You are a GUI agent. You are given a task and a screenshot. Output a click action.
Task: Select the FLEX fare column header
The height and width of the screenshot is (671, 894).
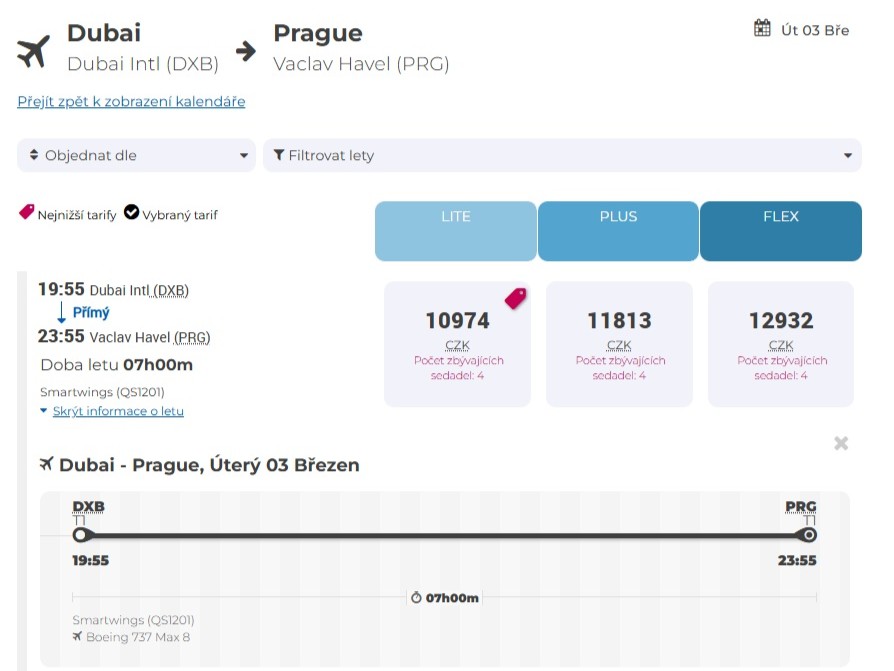[x=780, y=231]
